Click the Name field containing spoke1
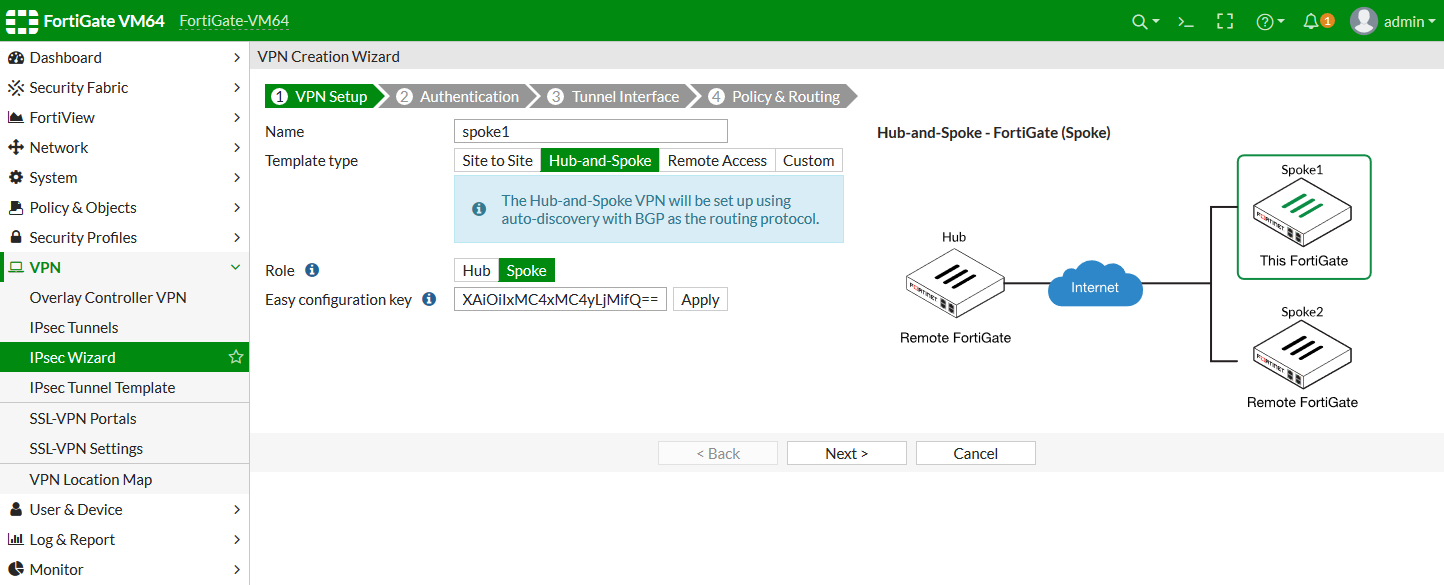This screenshot has height=585, width=1444. pyautogui.click(x=591, y=131)
